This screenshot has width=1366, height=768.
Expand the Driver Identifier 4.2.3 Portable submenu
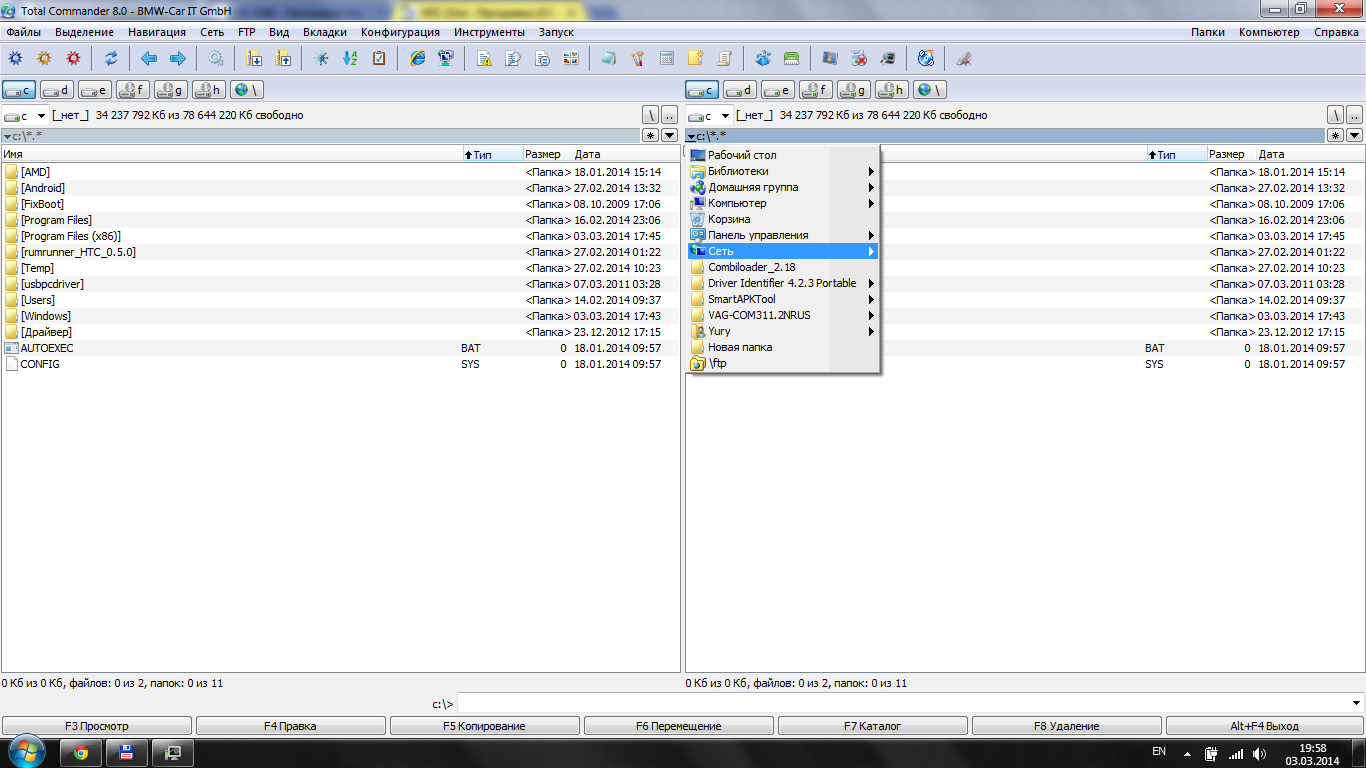point(782,283)
